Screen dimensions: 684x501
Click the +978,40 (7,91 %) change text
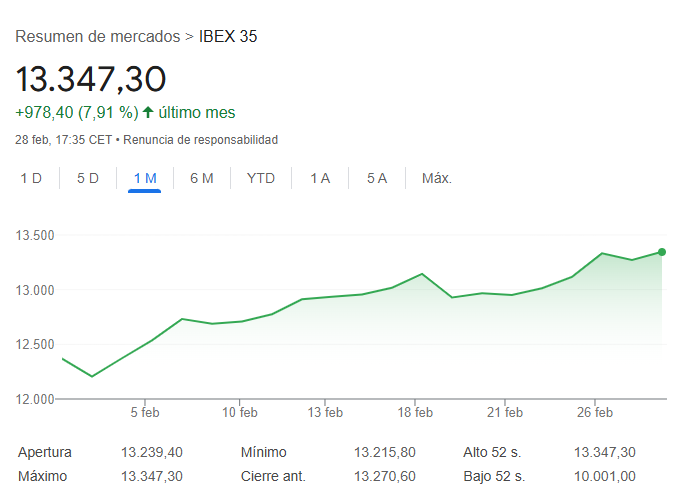coord(76,113)
